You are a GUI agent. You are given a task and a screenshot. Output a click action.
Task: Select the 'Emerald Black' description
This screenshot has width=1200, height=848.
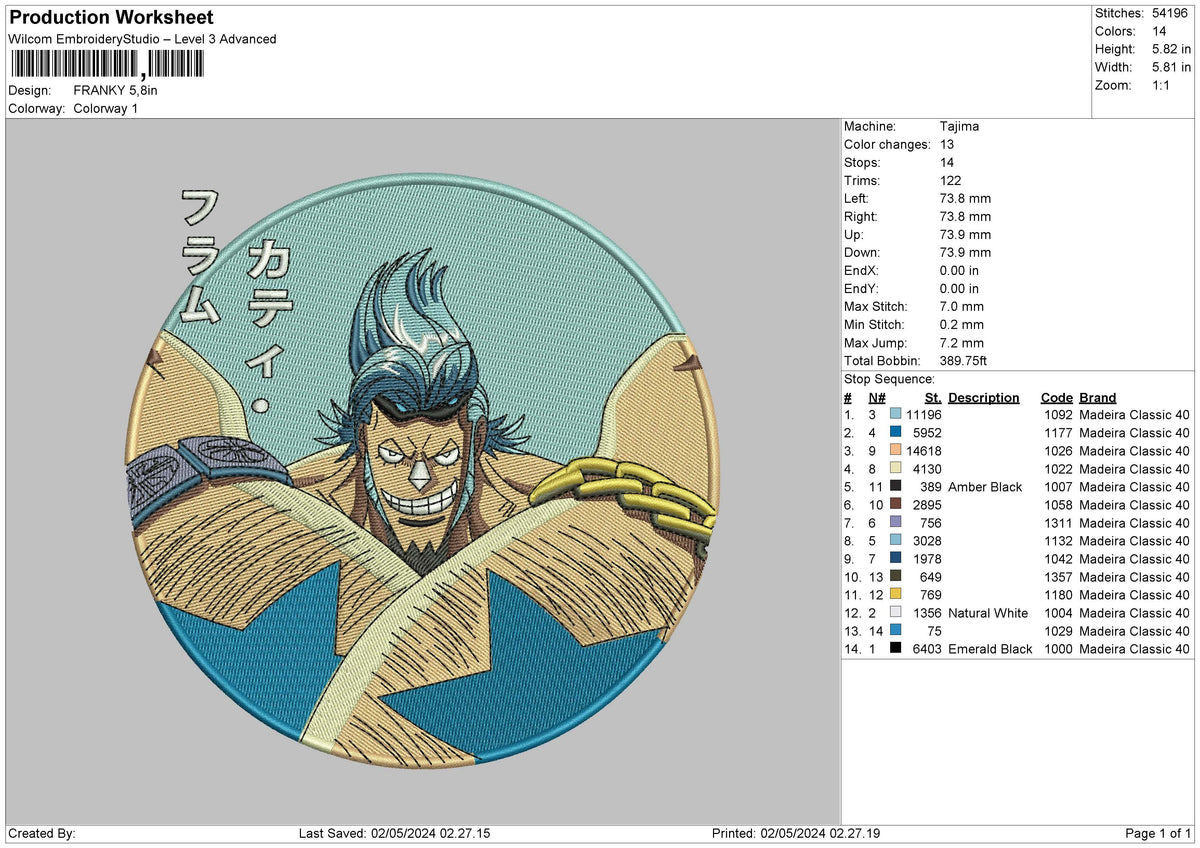[990, 649]
